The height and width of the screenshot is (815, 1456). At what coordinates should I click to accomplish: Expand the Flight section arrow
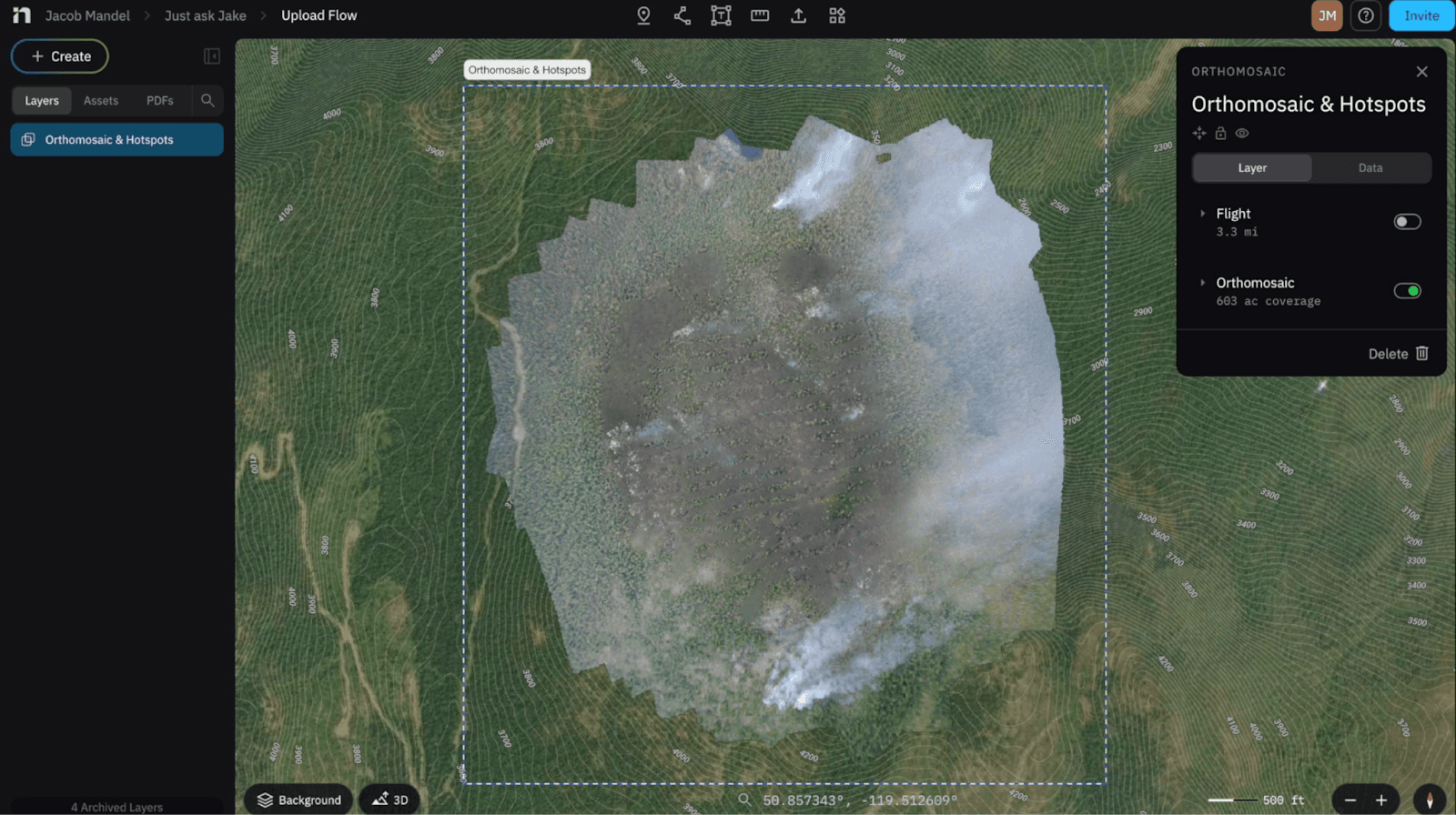[1202, 214]
